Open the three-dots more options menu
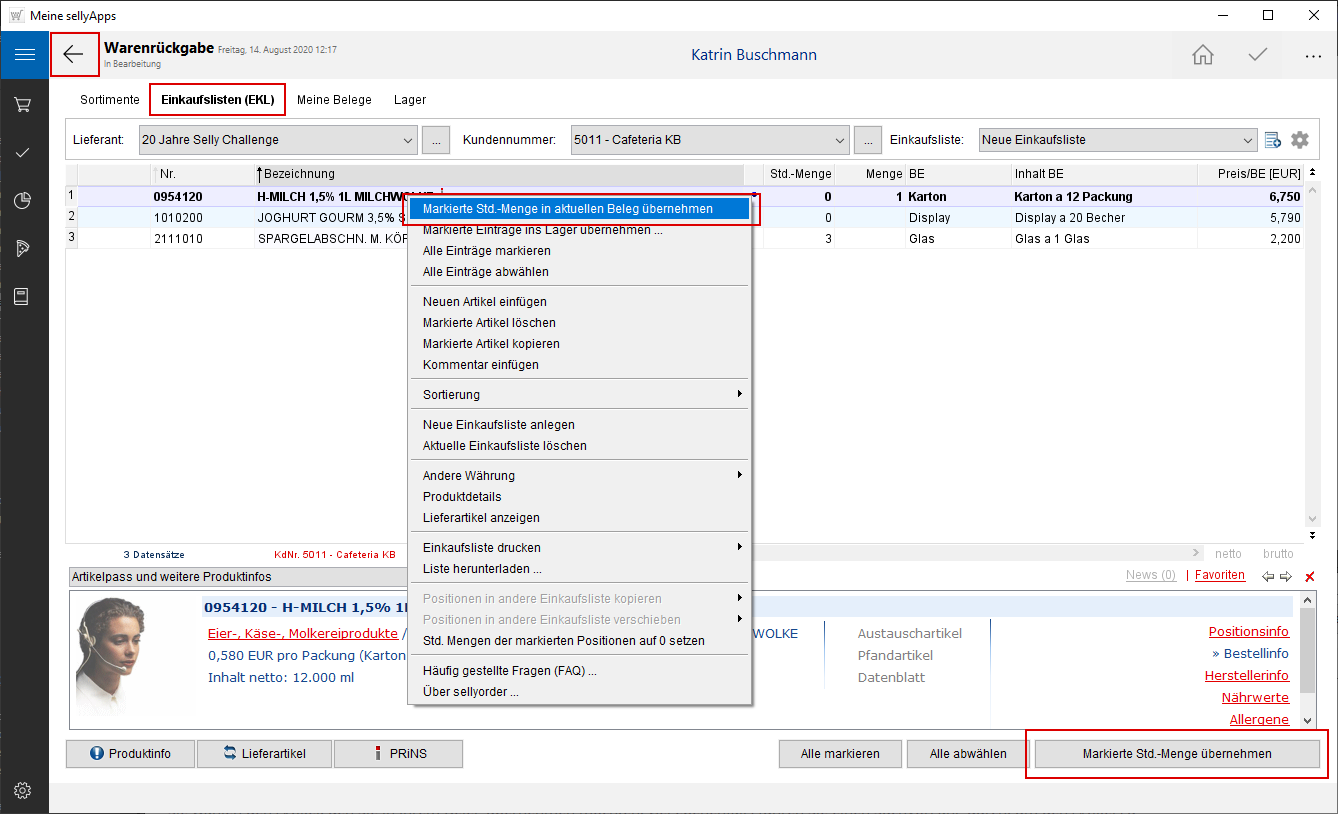Viewport: 1338px width, 814px height. 1313,56
